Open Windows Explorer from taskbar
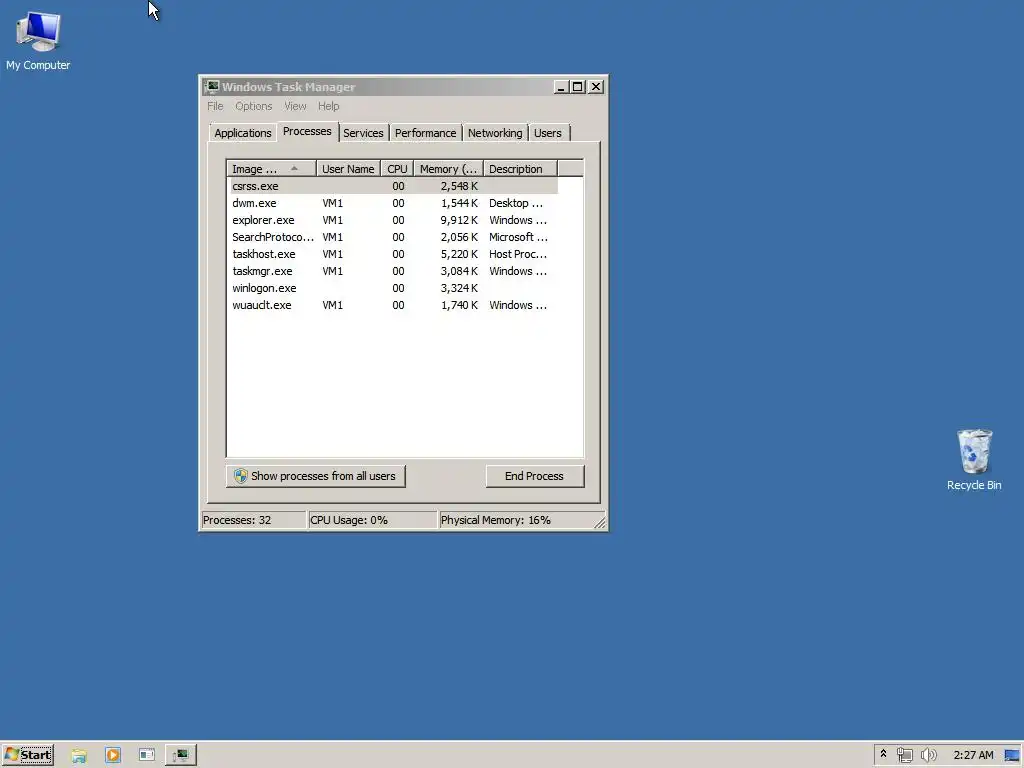This screenshot has width=1024, height=768. (79, 756)
